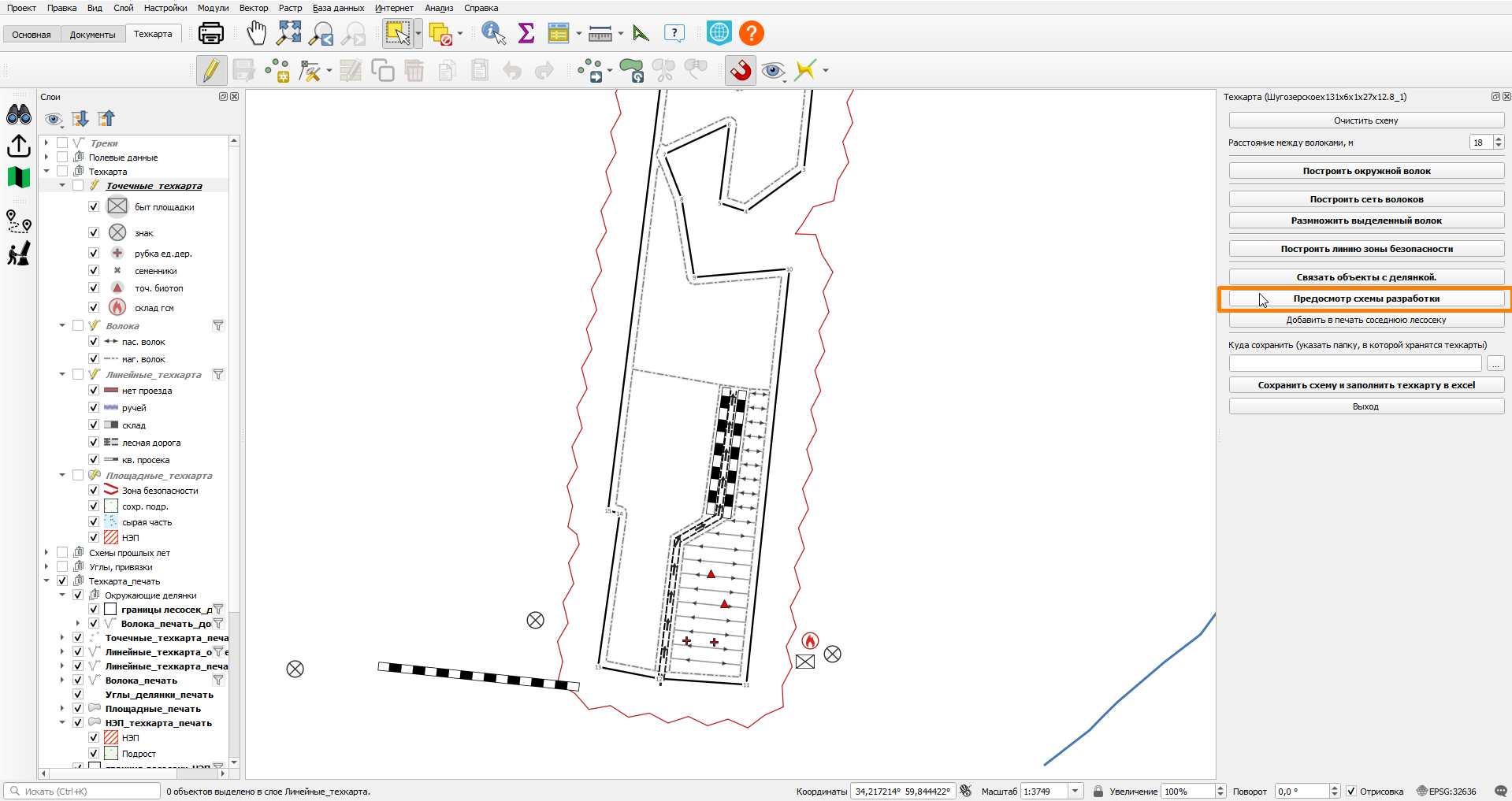Click the Zoom Full extent icon
This screenshot has height=801, width=1512.
289,33
